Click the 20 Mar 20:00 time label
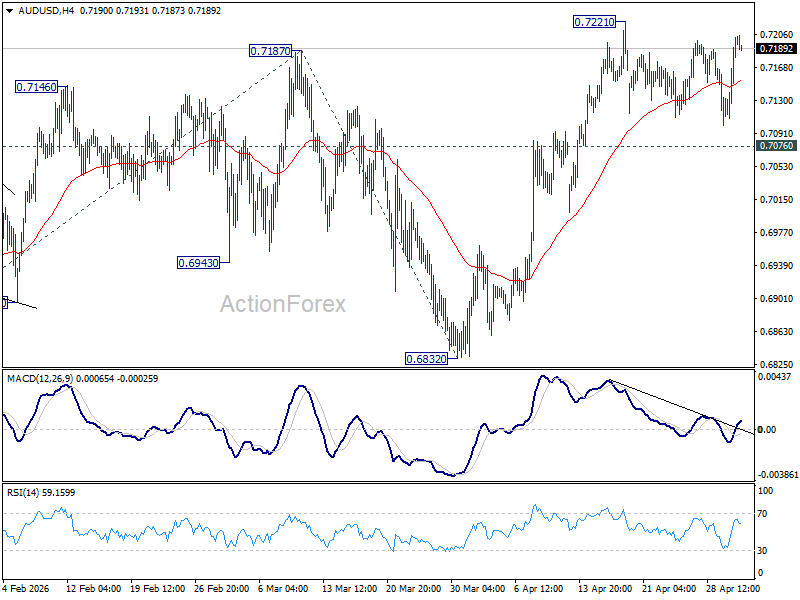The width and height of the screenshot is (800, 600). 414,589
